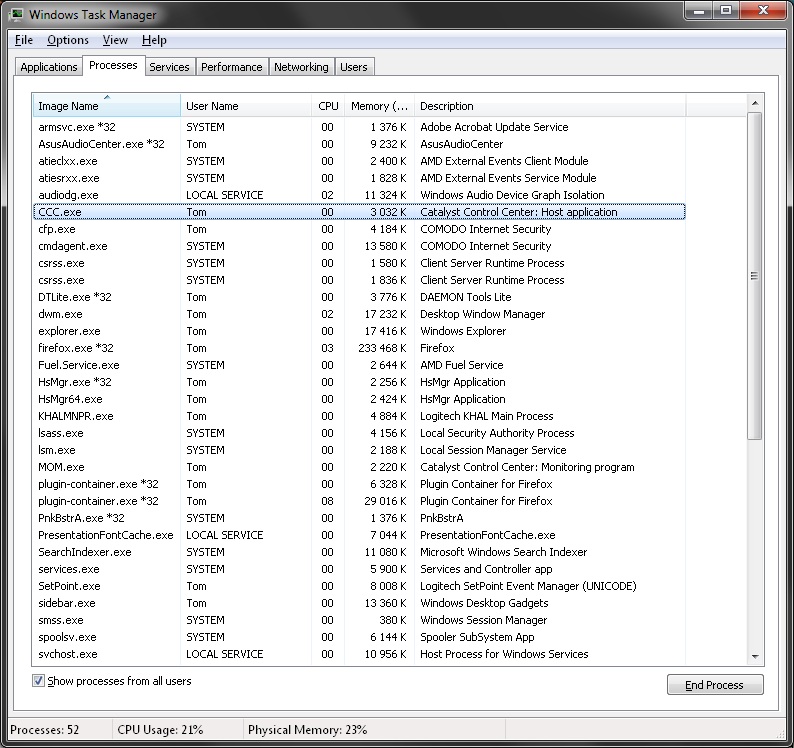This screenshot has height=748, width=794.
Task: Select the svchost.exe process
Action: tap(359, 654)
